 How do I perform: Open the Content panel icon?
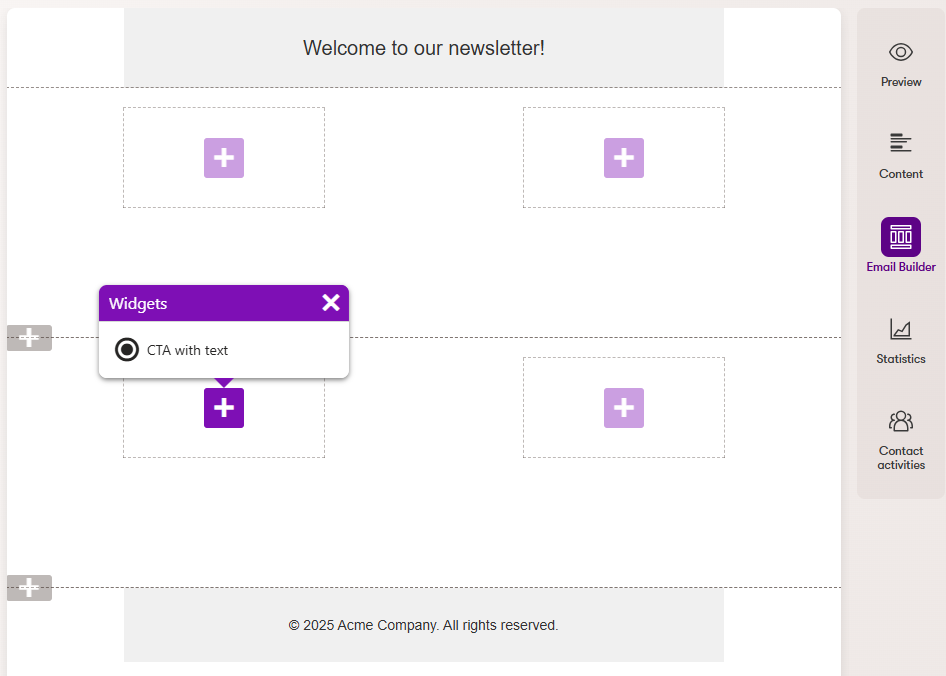click(901, 143)
